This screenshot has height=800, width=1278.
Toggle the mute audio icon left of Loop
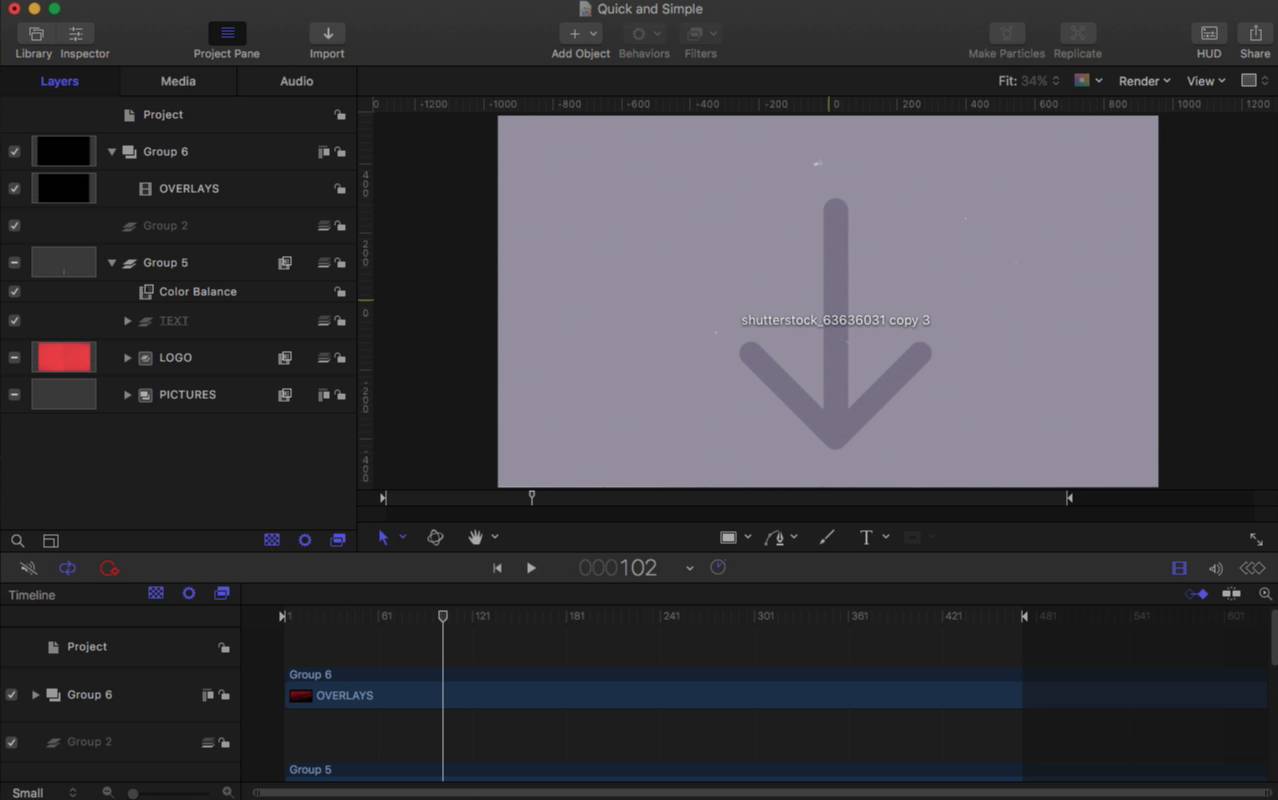tap(28, 568)
